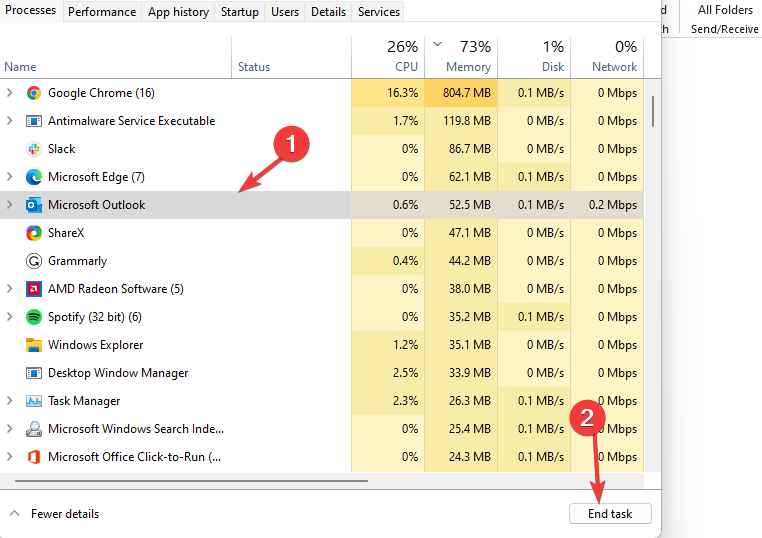Expand the Microsoft Edge (7) process group
This screenshot has height=538, width=762.
point(9,177)
